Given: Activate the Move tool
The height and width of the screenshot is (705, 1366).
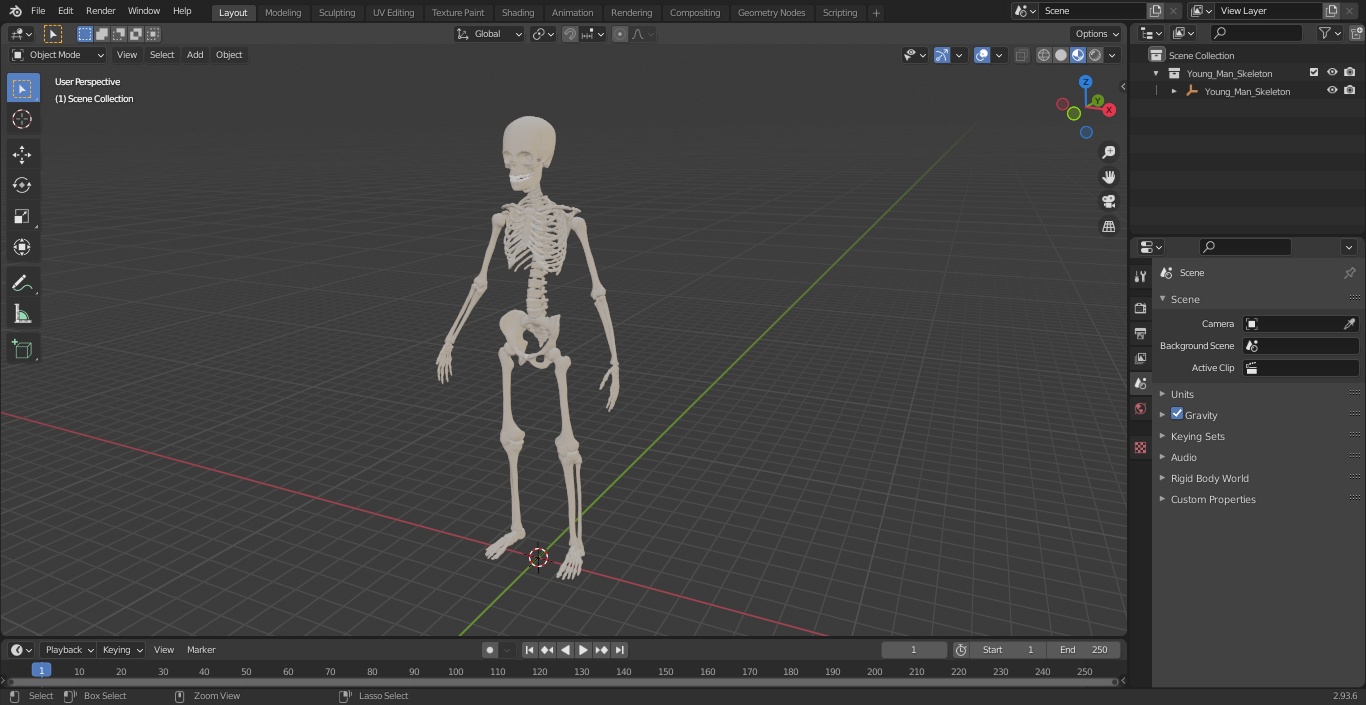Looking at the screenshot, I should coord(22,154).
